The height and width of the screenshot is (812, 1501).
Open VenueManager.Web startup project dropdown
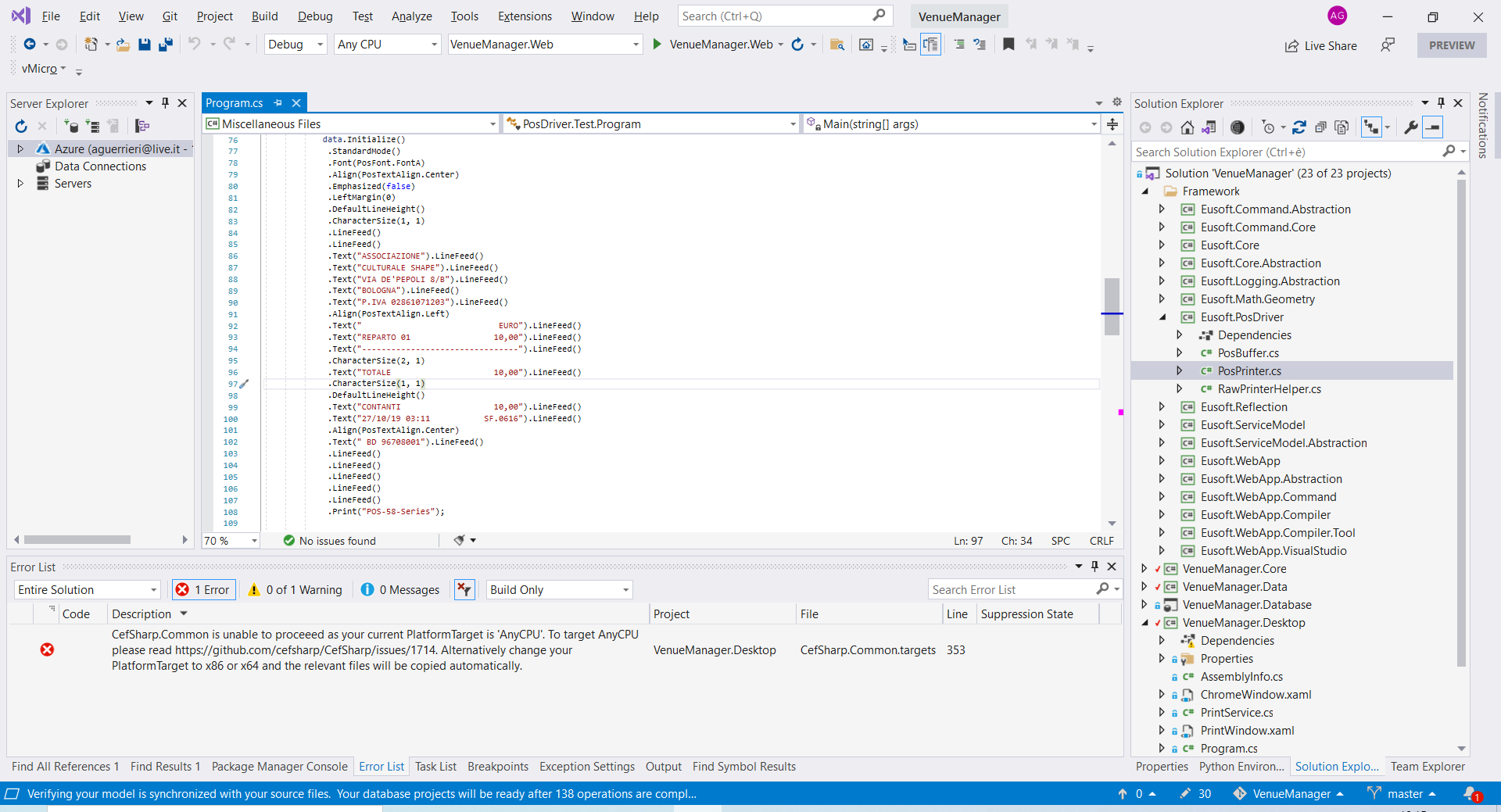click(x=545, y=45)
